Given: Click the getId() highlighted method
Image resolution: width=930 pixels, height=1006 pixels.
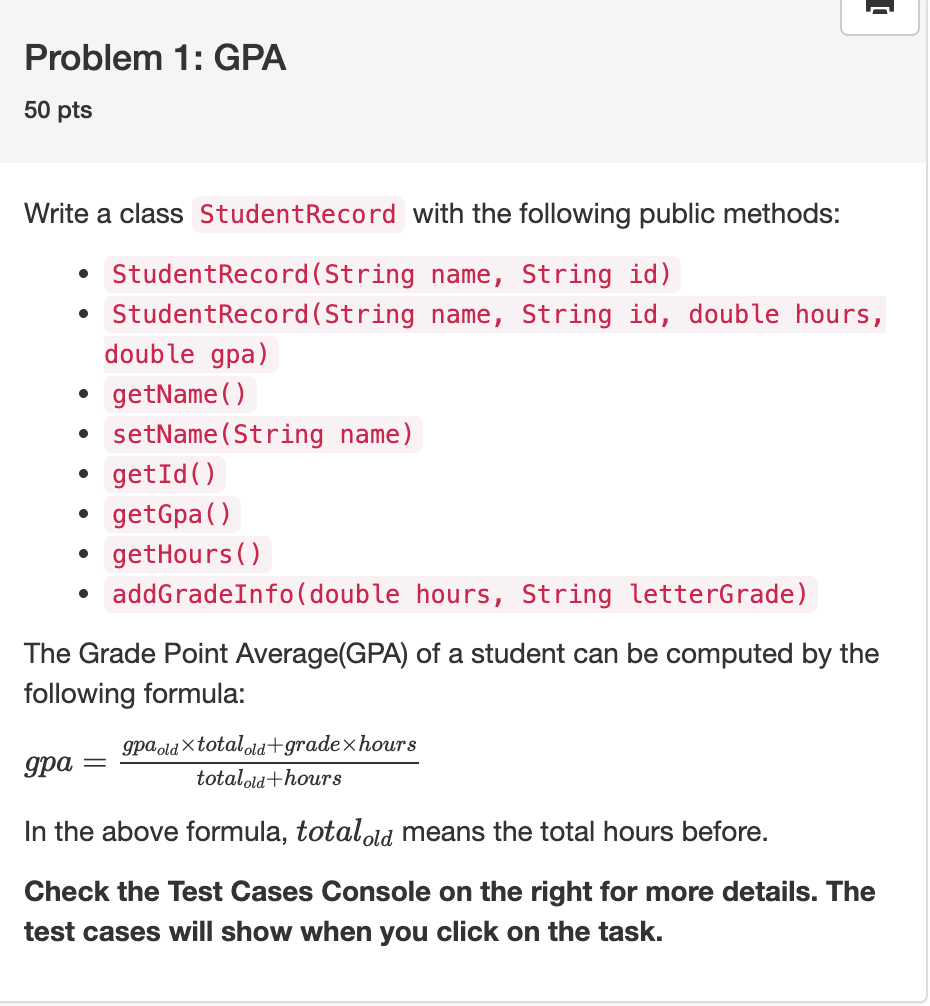Looking at the screenshot, I should point(164,474).
